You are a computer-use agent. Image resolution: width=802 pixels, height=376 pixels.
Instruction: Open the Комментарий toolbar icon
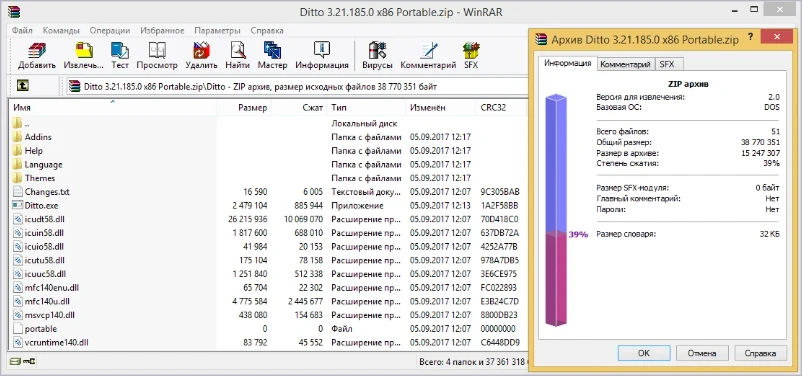[x=429, y=50]
